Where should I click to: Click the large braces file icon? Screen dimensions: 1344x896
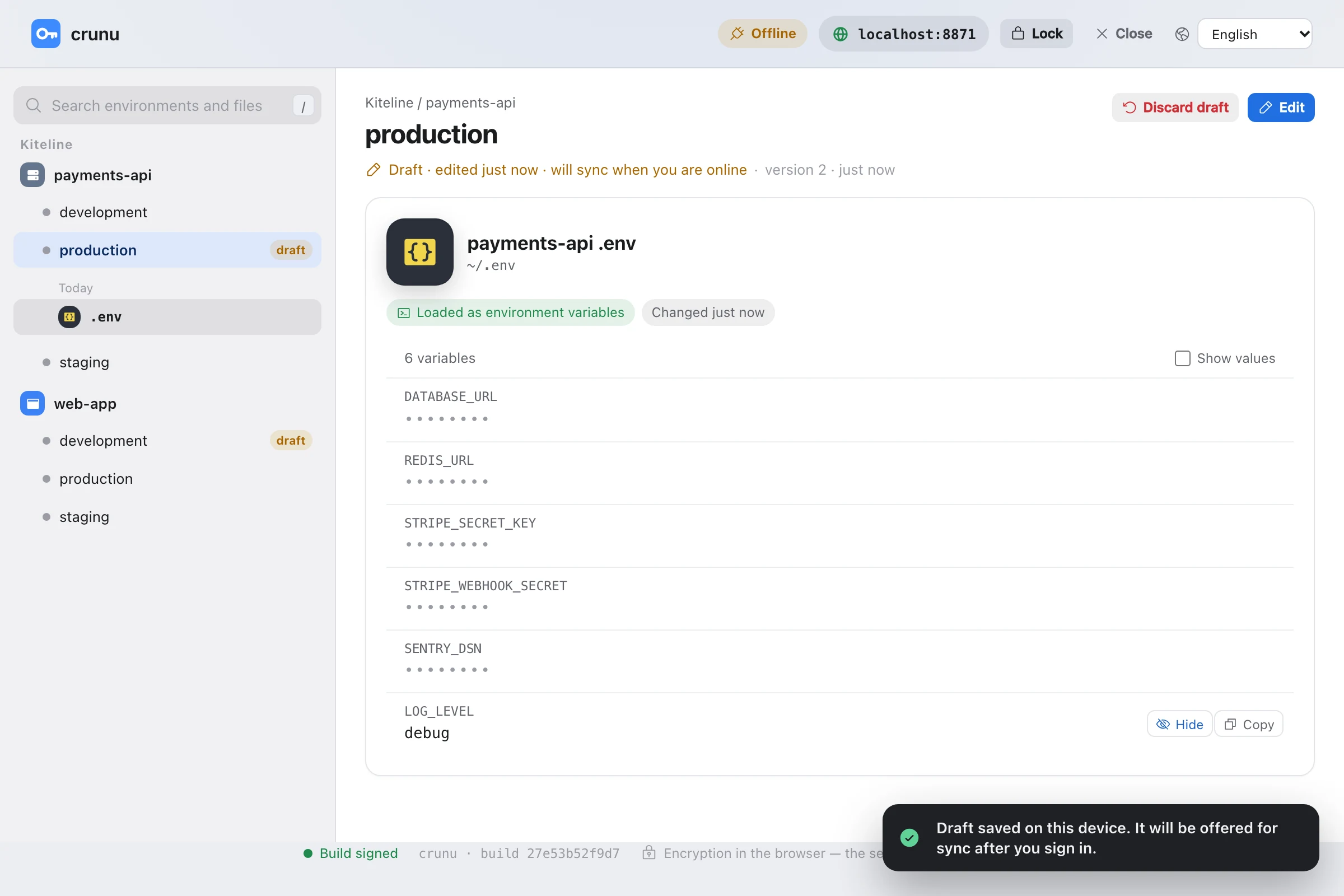[420, 252]
